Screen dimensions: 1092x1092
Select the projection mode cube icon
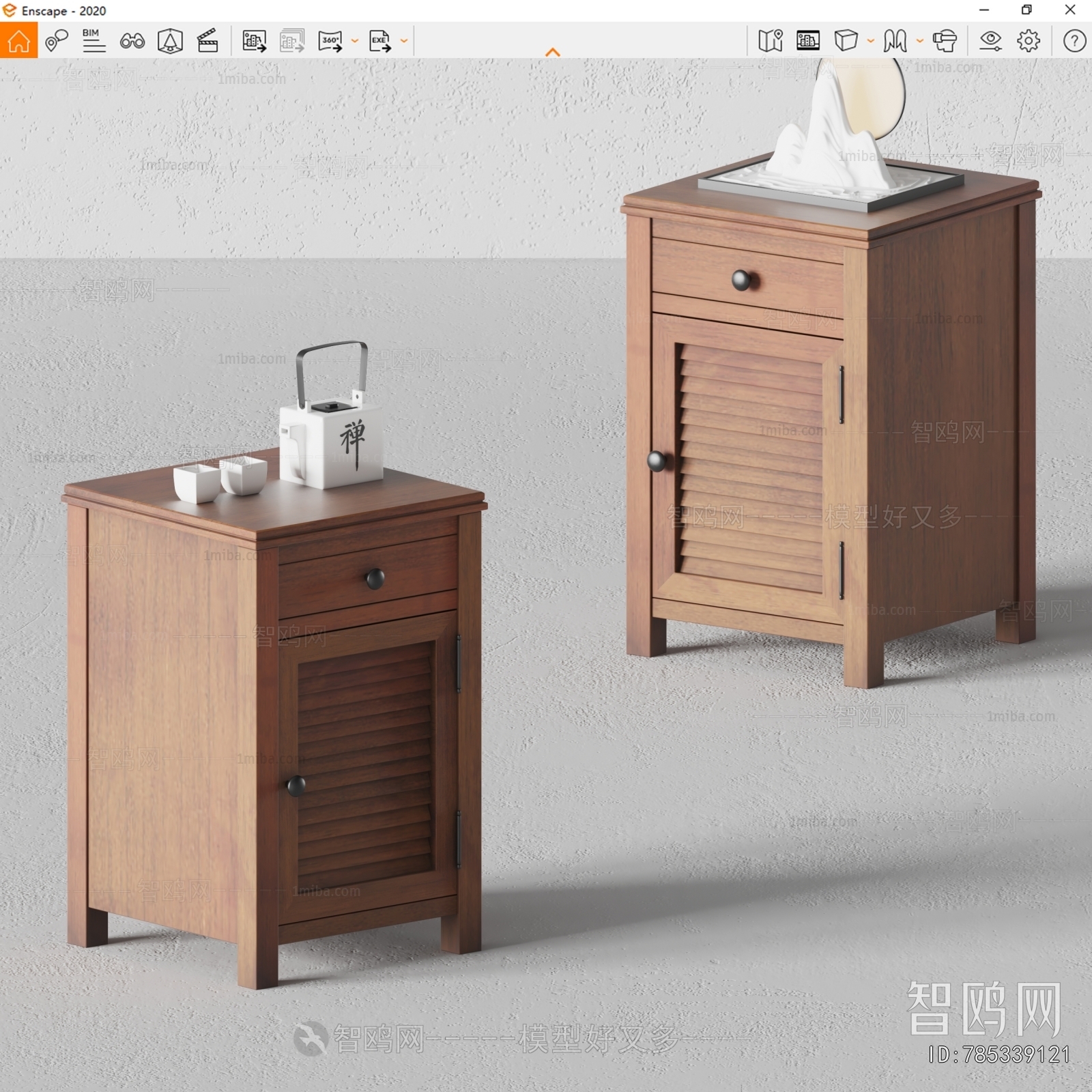coord(846,41)
